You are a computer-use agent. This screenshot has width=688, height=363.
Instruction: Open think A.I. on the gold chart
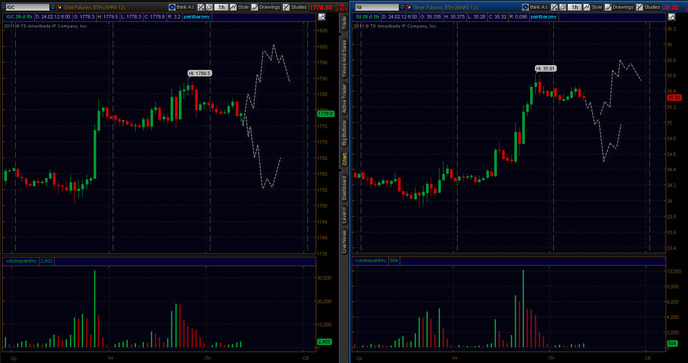click(182, 7)
